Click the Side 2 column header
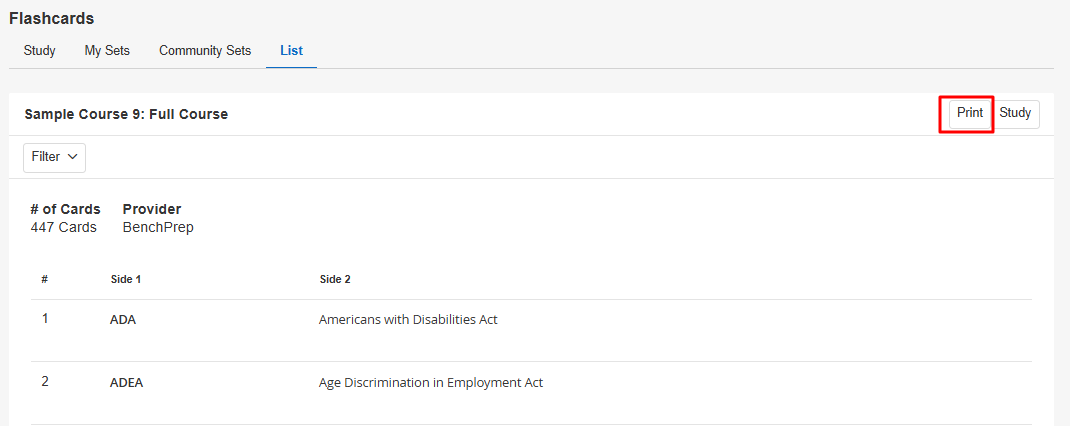This screenshot has width=1070, height=426. (x=334, y=279)
